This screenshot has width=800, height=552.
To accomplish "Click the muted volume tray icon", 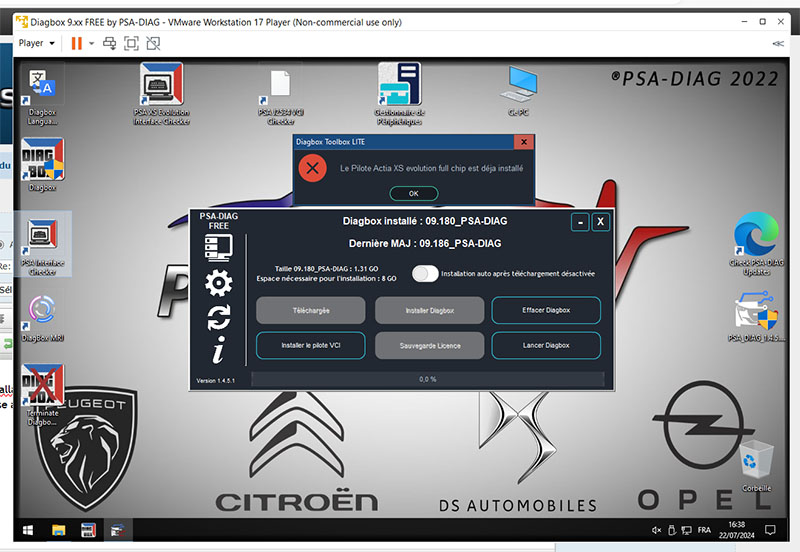I will 656,530.
